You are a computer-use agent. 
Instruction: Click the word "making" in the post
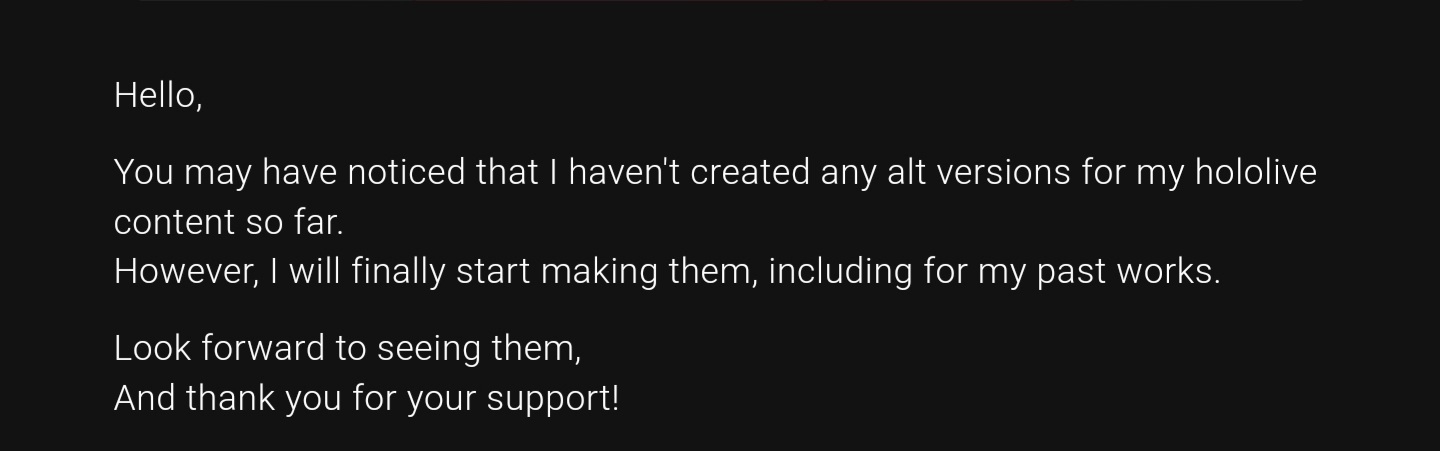(599, 272)
